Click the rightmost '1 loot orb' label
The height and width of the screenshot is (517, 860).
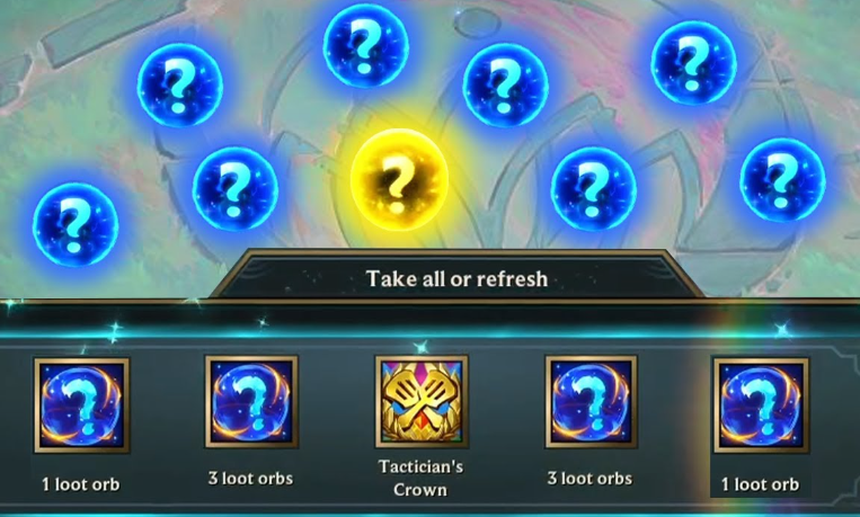[x=760, y=485]
